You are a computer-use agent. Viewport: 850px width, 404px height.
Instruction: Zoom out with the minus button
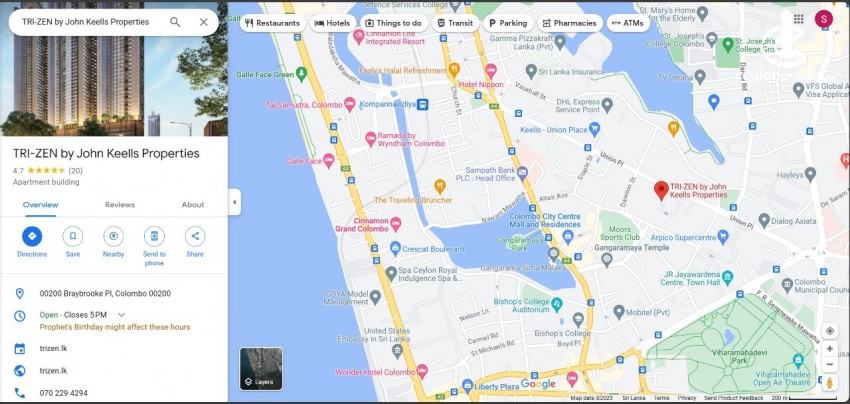829,364
